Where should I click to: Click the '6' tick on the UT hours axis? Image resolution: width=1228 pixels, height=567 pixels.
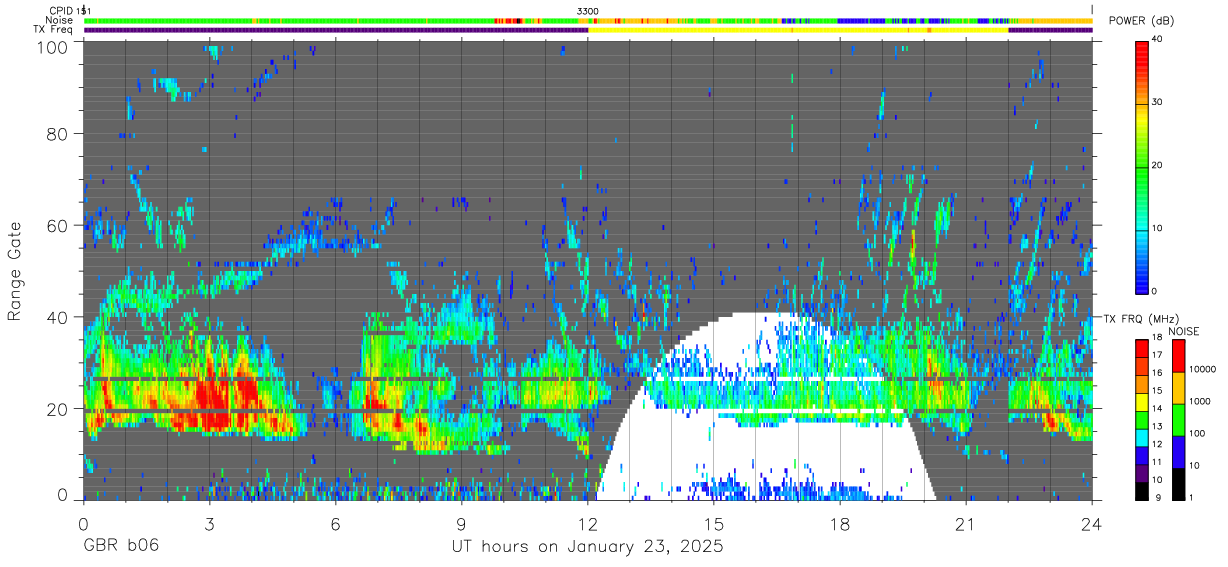(335, 523)
